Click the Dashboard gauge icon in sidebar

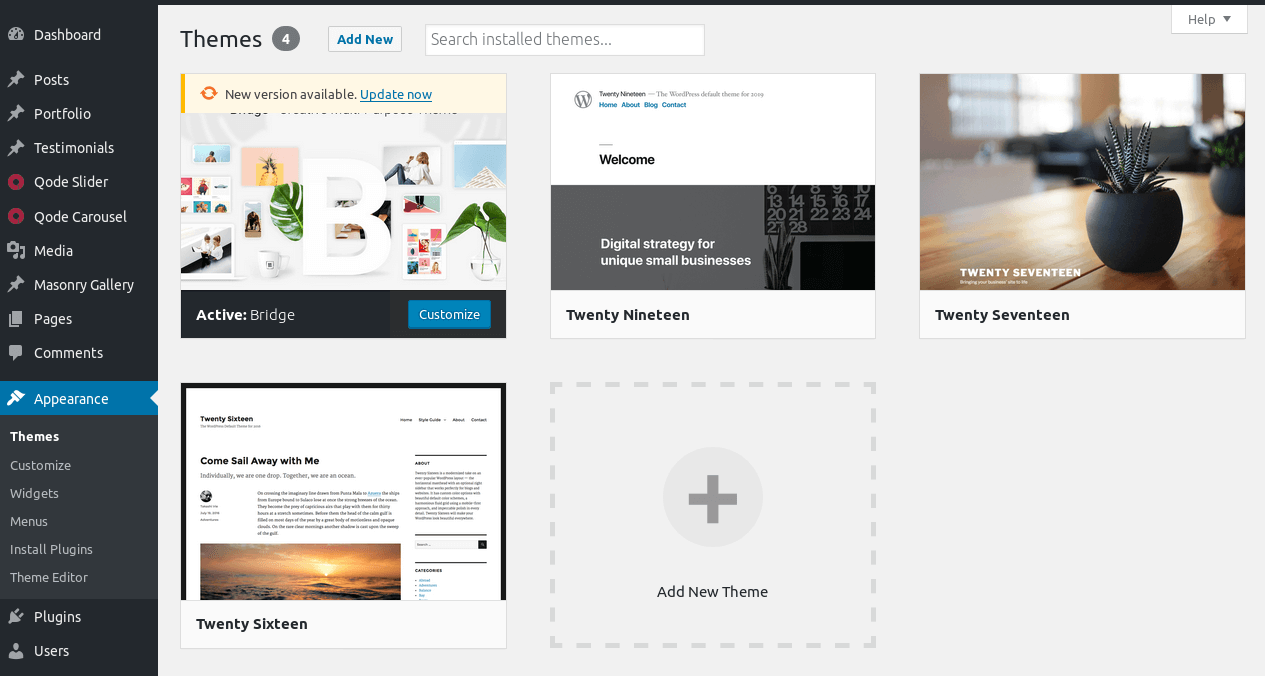pos(16,35)
